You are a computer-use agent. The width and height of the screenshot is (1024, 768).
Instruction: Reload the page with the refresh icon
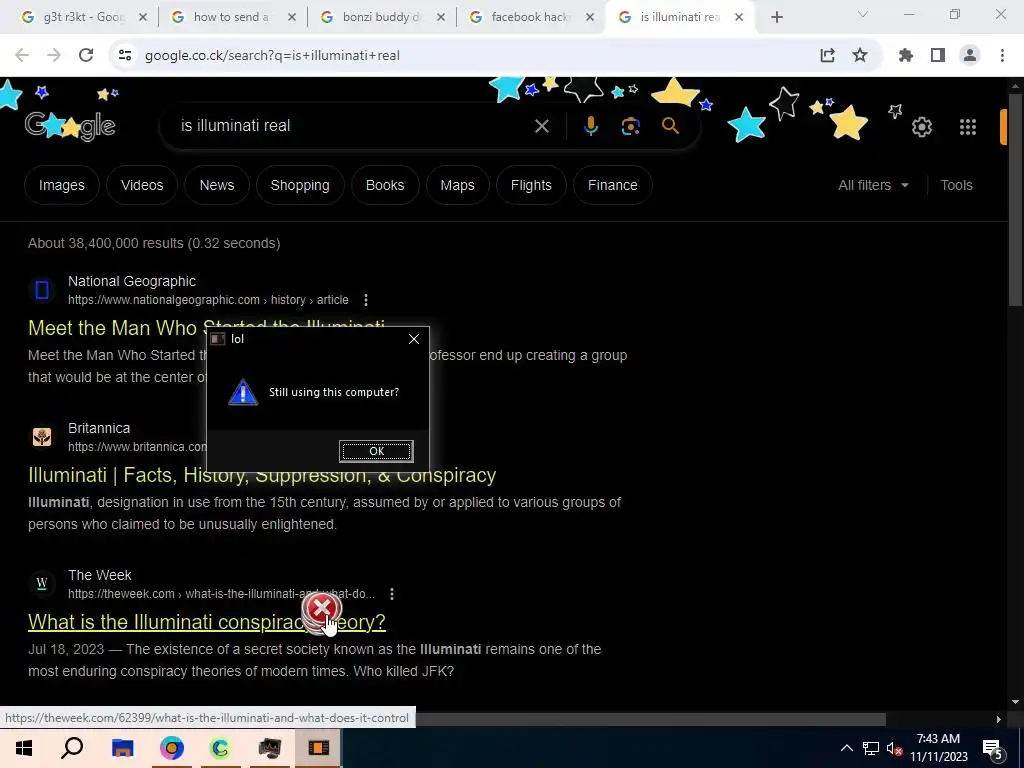click(86, 56)
